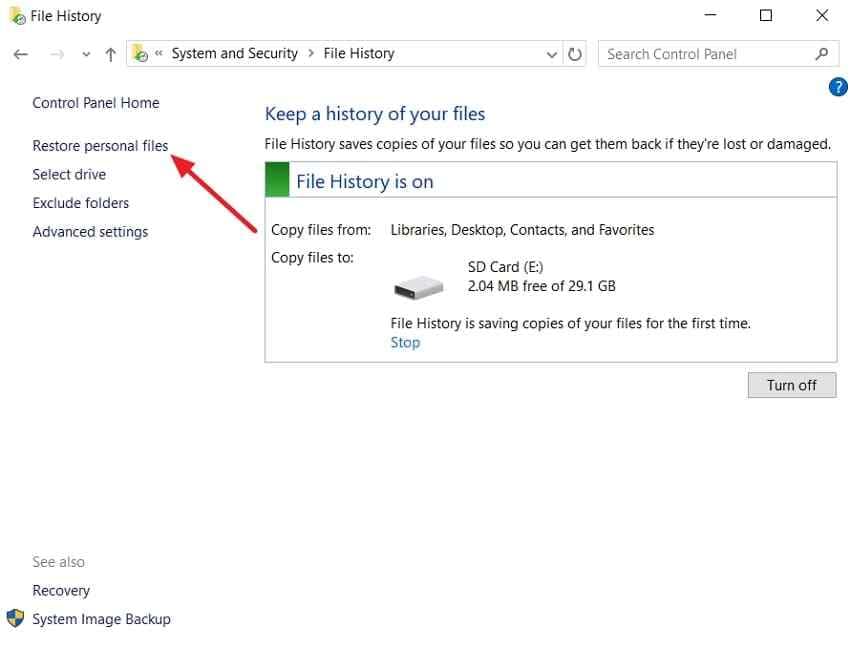Stop the File History copy
This screenshot has height=648, width=850.
[x=405, y=343]
